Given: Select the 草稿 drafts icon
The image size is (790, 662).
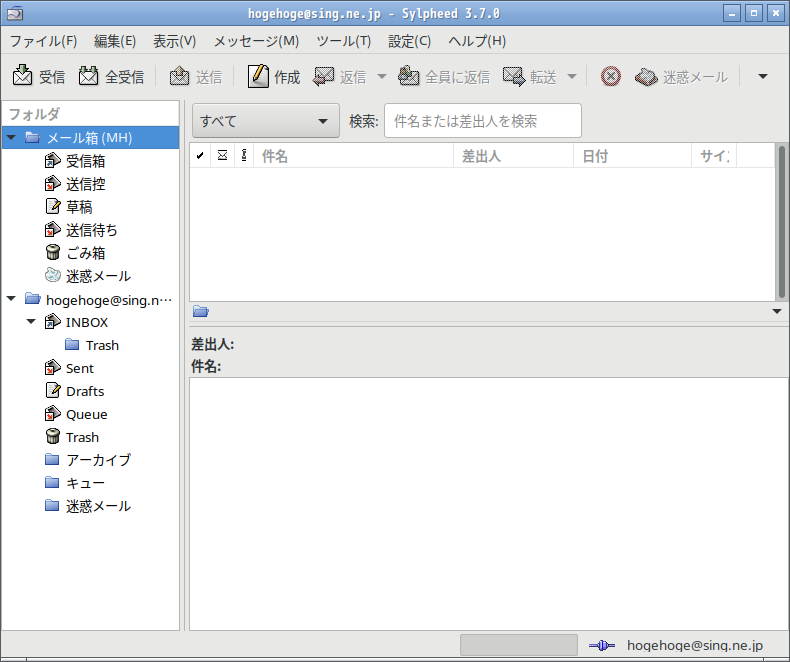Looking at the screenshot, I should point(52,207).
